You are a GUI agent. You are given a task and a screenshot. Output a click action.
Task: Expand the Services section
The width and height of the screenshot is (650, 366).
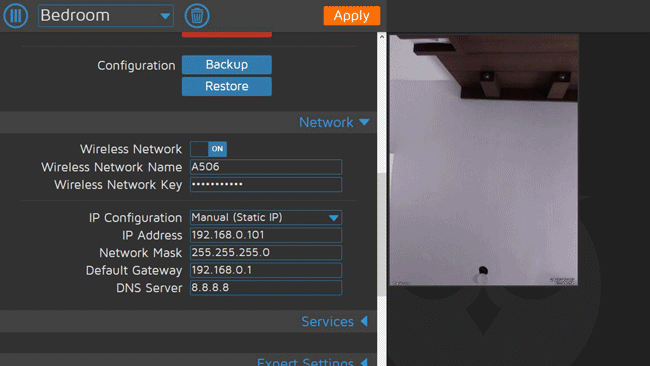(335, 322)
